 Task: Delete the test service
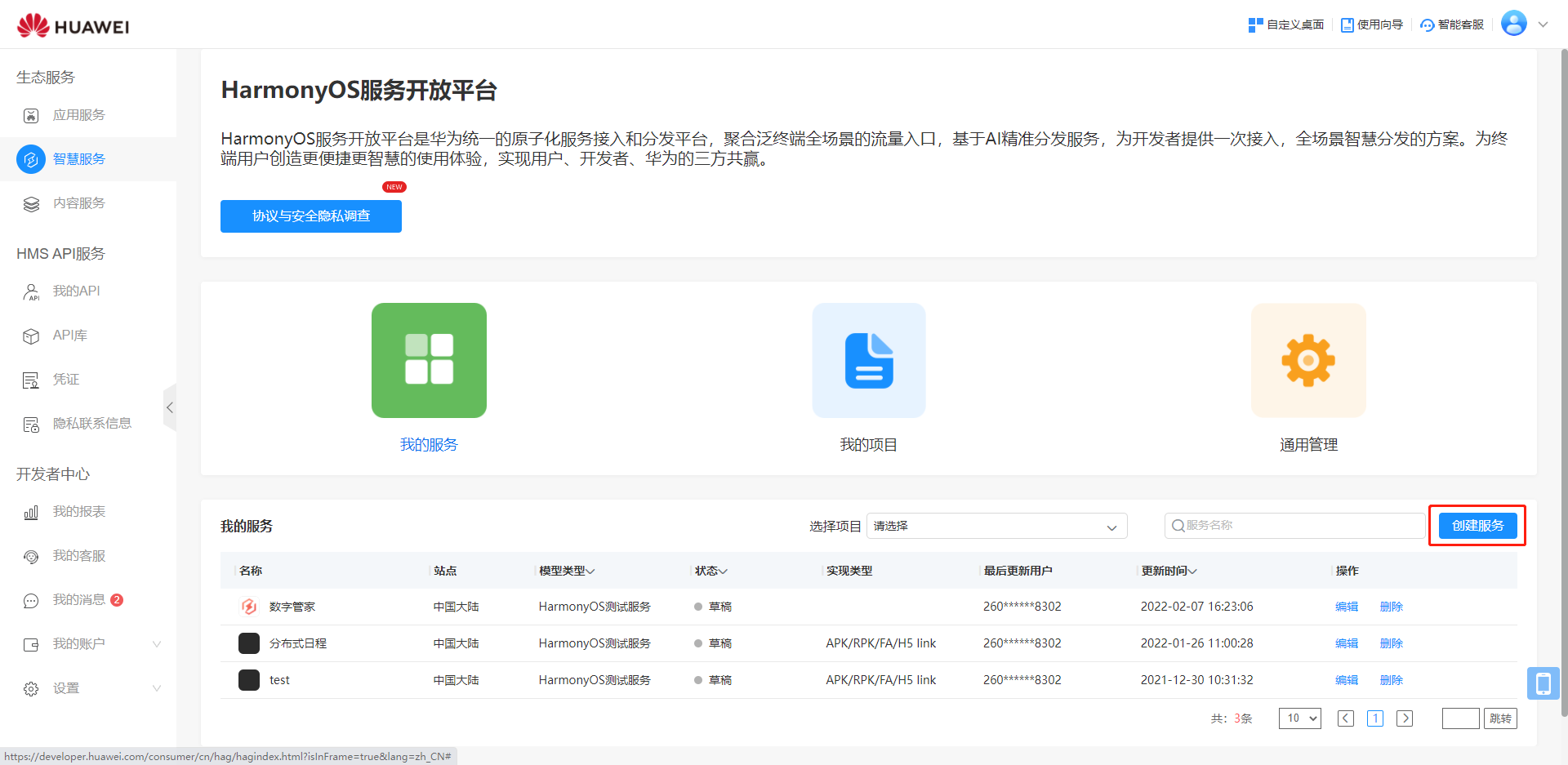point(1392,680)
